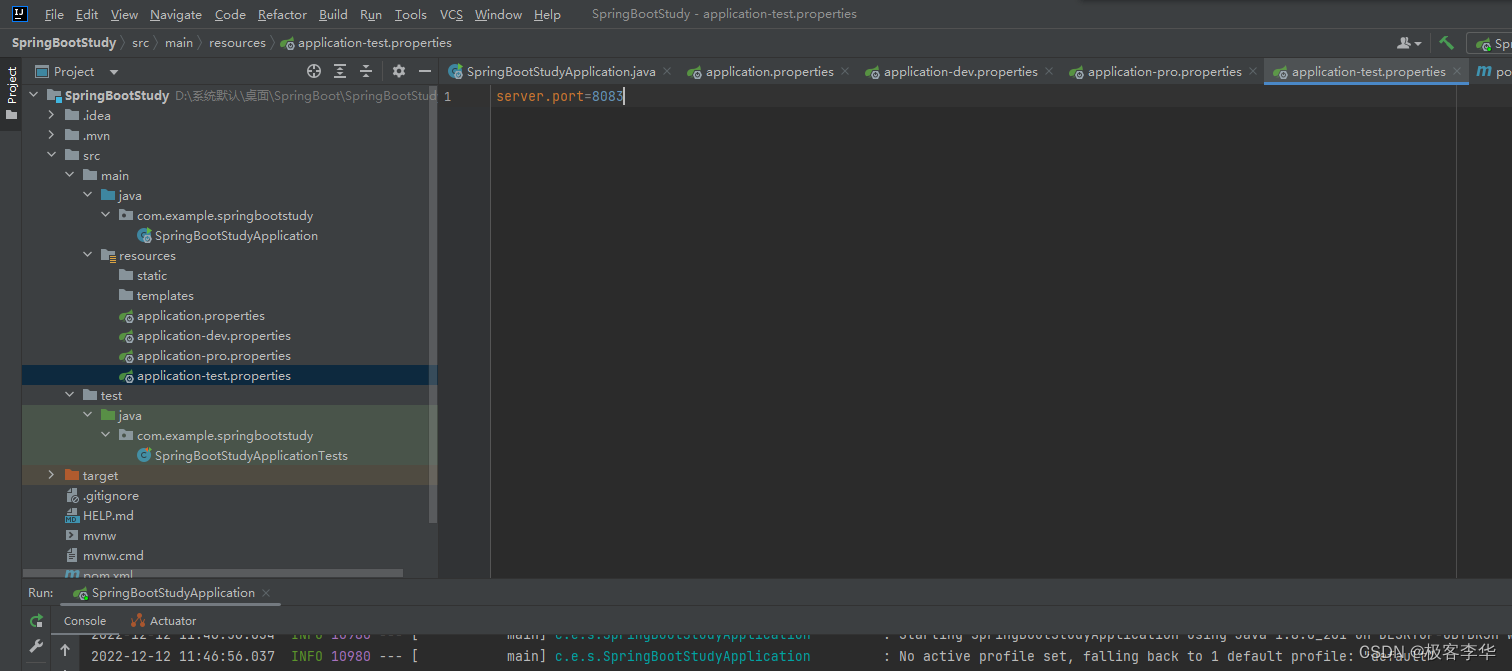Hide the Project panel with minus icon
Image resolution: width=1512 pixels, height=671 pixels.
[425, 71]
